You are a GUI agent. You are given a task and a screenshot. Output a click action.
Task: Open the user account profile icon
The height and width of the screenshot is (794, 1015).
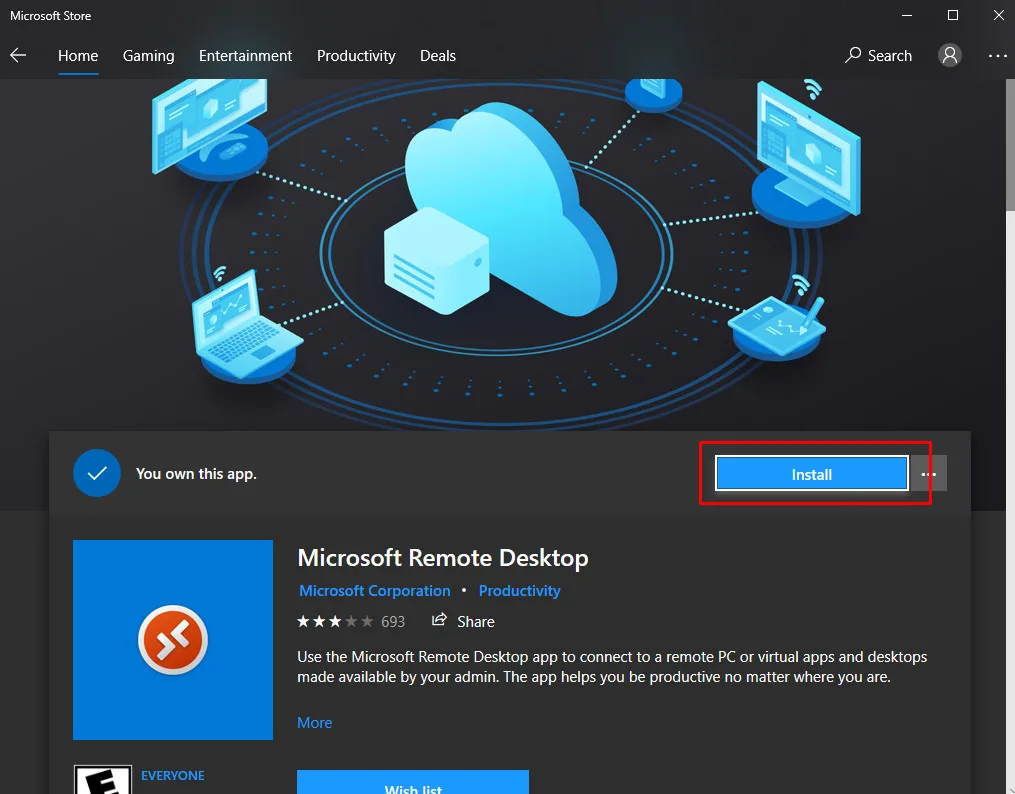click(950, 56)
